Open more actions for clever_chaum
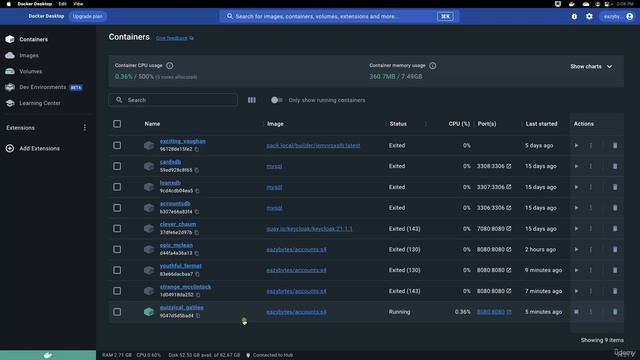Screen dimensions: 640x360 coord(591,229)
